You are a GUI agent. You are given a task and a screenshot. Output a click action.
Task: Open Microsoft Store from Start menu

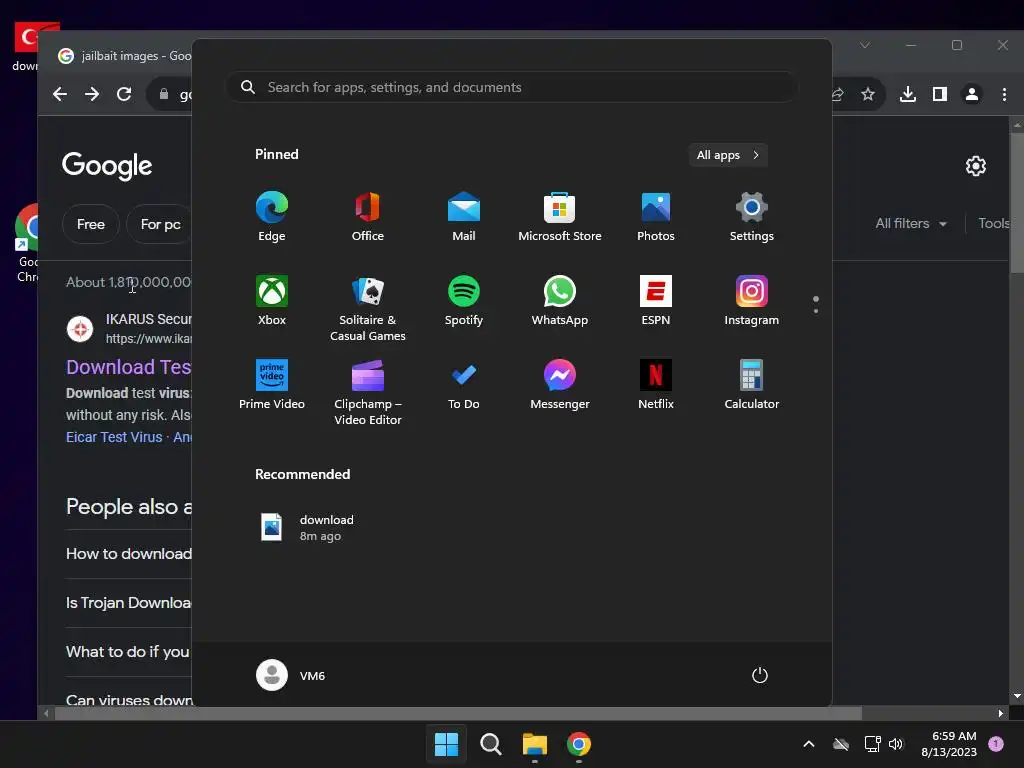coord(560,217)
